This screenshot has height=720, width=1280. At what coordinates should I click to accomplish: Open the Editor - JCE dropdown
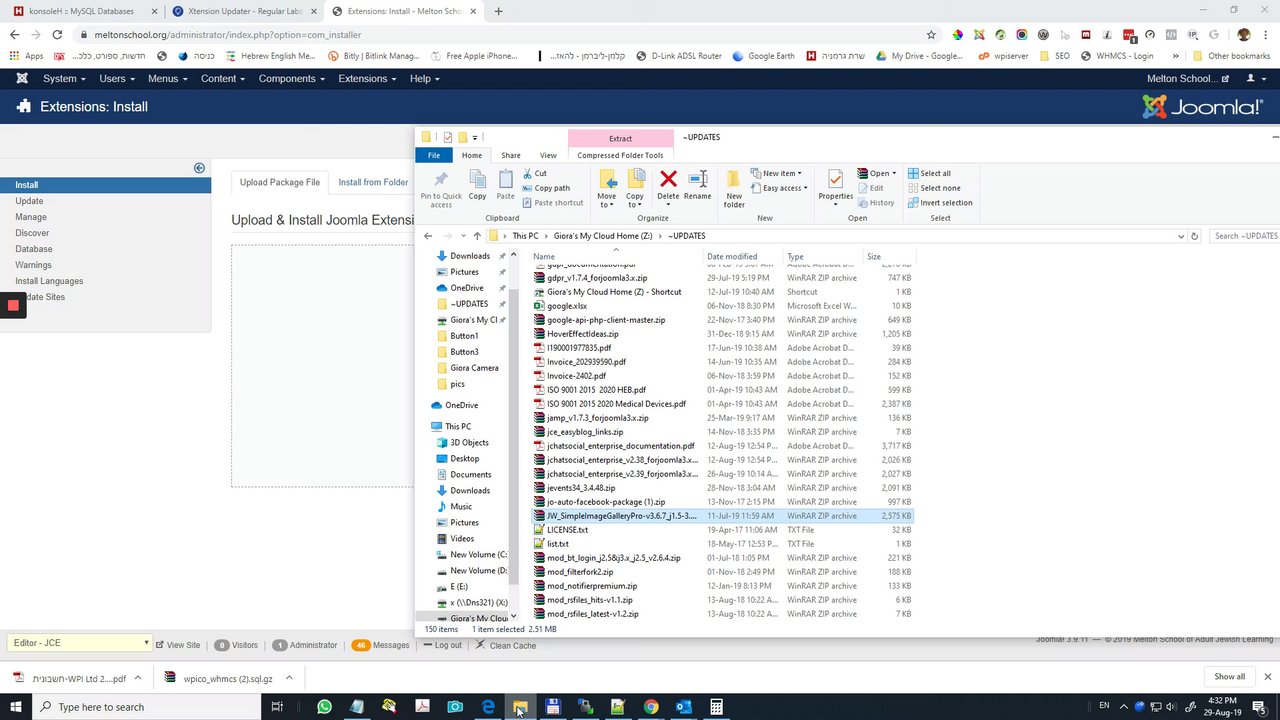[79, 643]
